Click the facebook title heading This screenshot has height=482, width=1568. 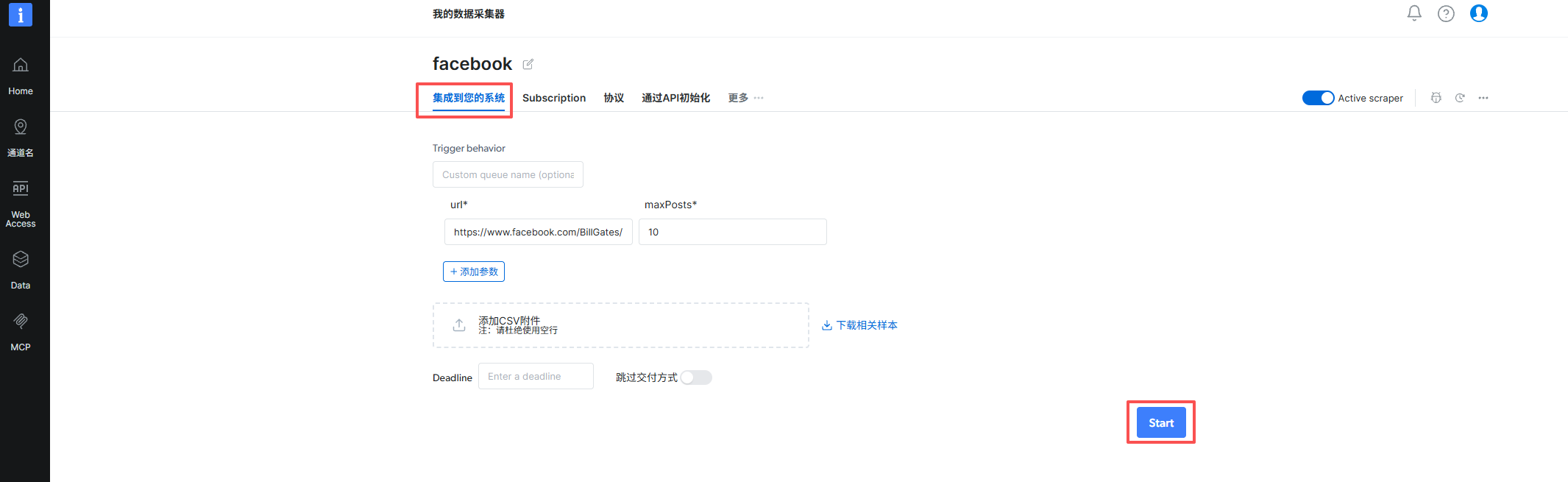tap(472, 64)
